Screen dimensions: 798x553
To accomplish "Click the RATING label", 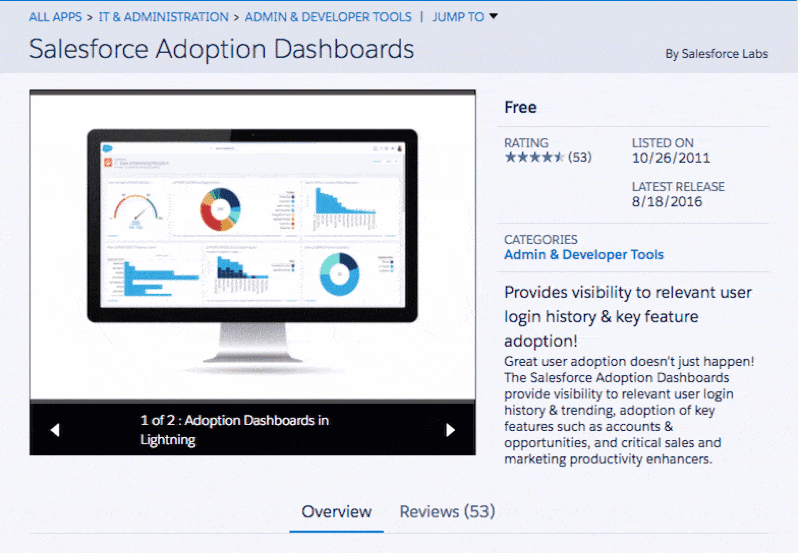I will [x=526, y=142].
